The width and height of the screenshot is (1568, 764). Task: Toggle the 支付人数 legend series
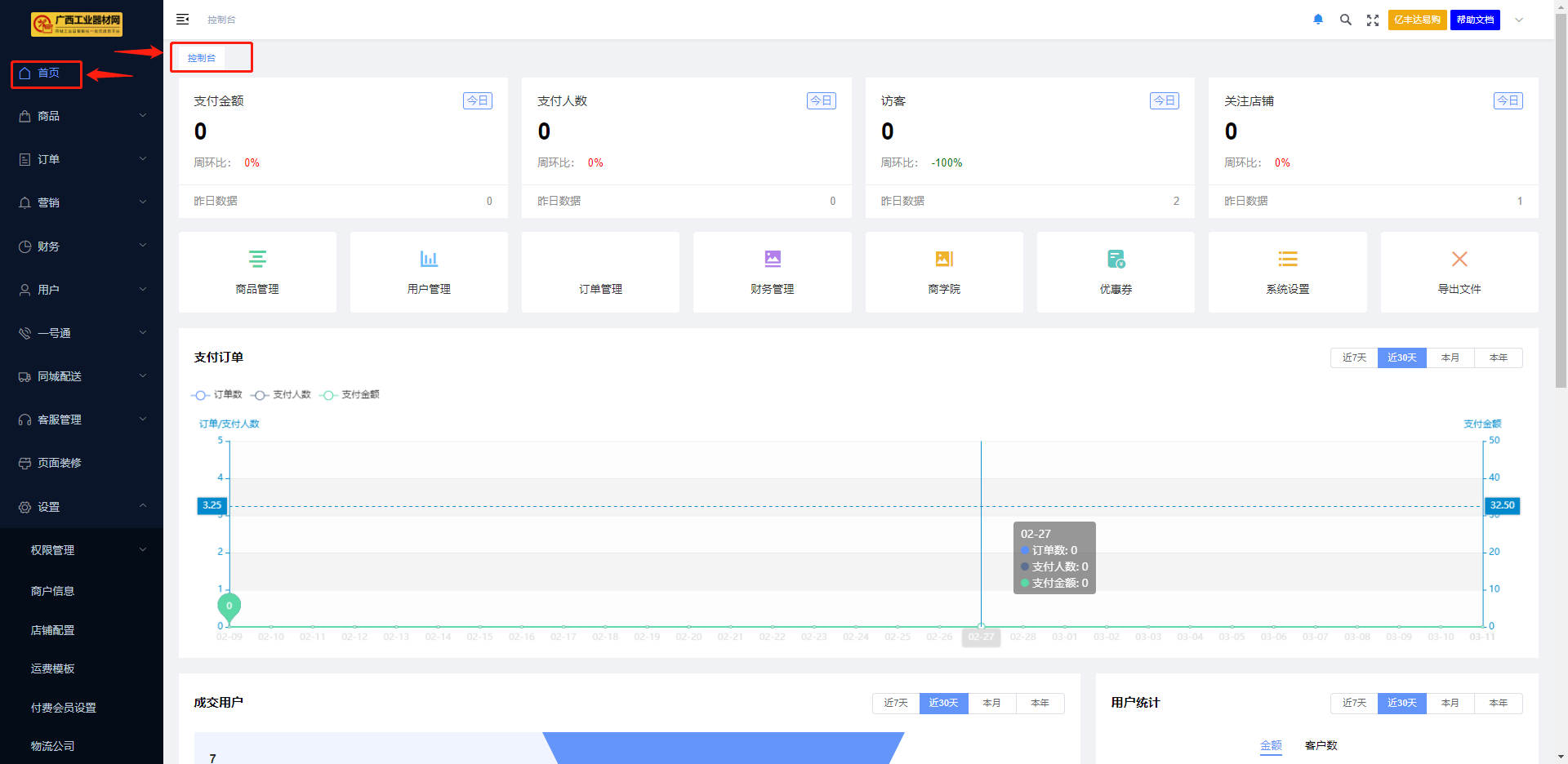pos(281,395)
